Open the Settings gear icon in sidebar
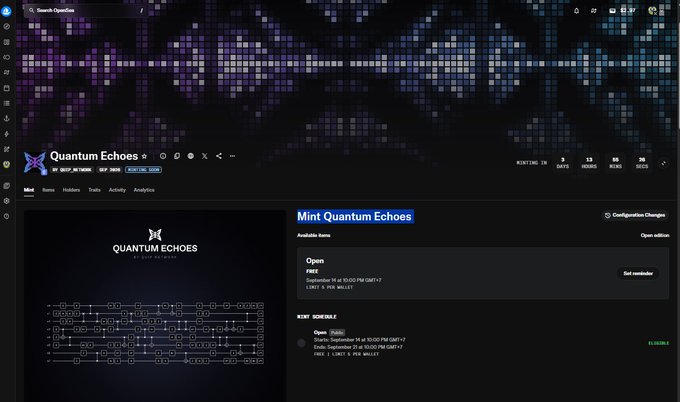Screen dimensions: 680x402 tap(7, 201)
